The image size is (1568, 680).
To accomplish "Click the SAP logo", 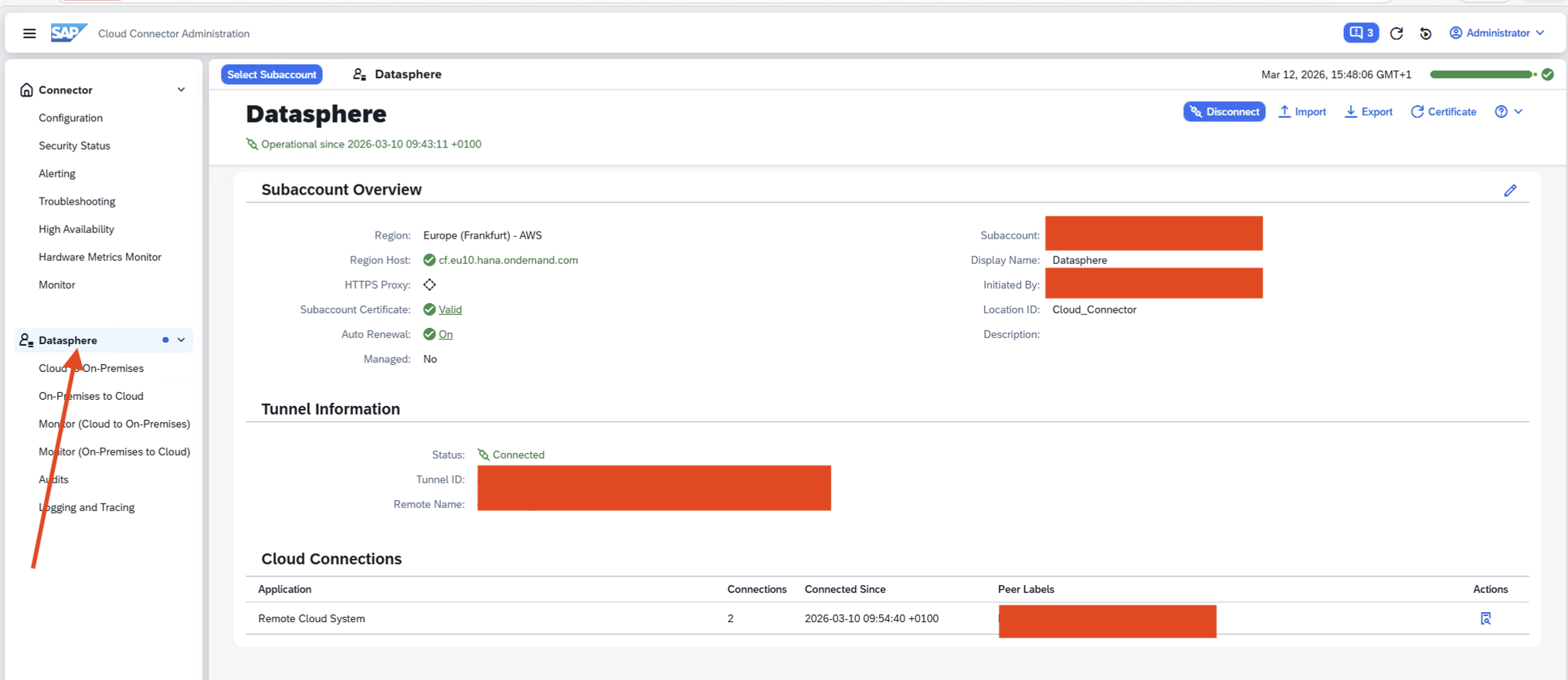I will pos(69,32).
